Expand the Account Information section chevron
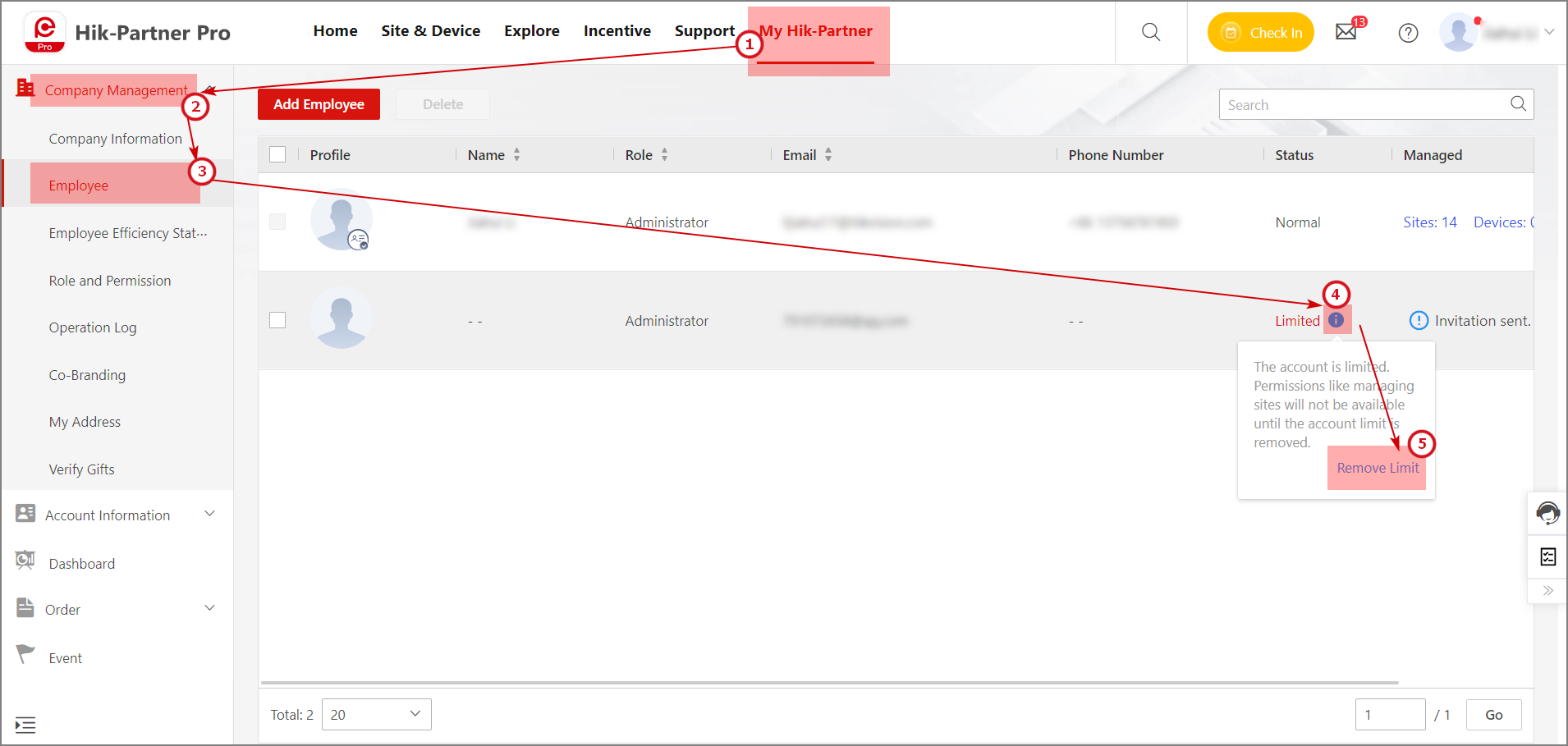This screenshot has width=1568, height=746. click(x=210, y=514)
